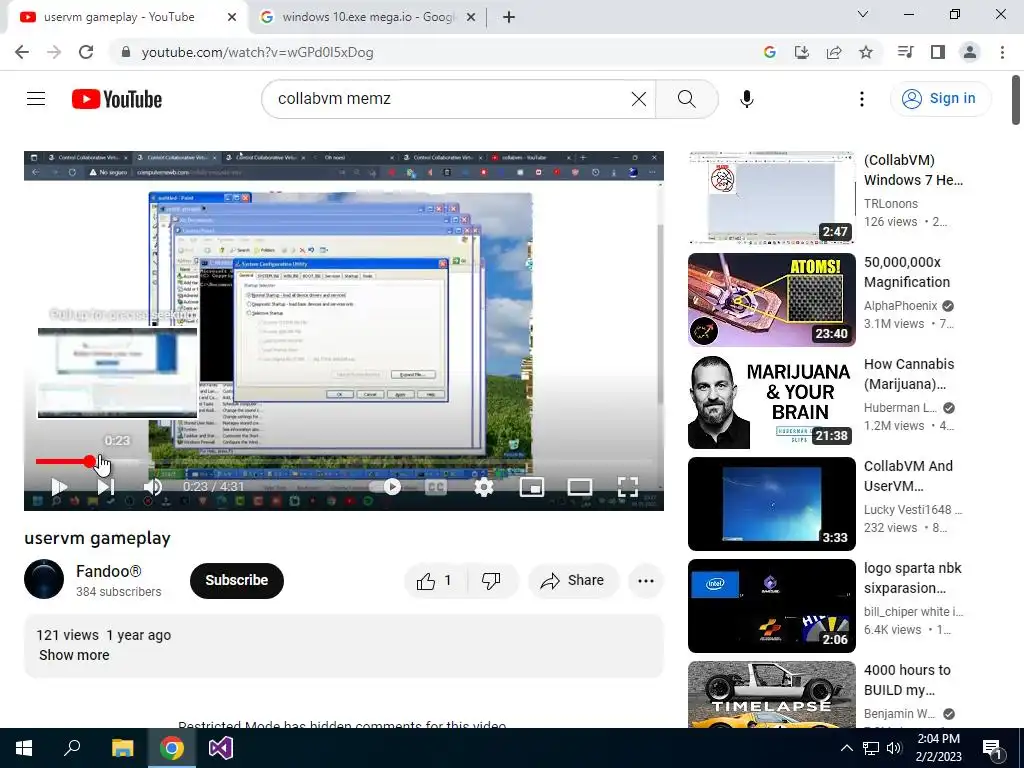This screenshot has width=1024, height=768.
Task: Start voice search with the microphone
Action: [x=746, y=99]
